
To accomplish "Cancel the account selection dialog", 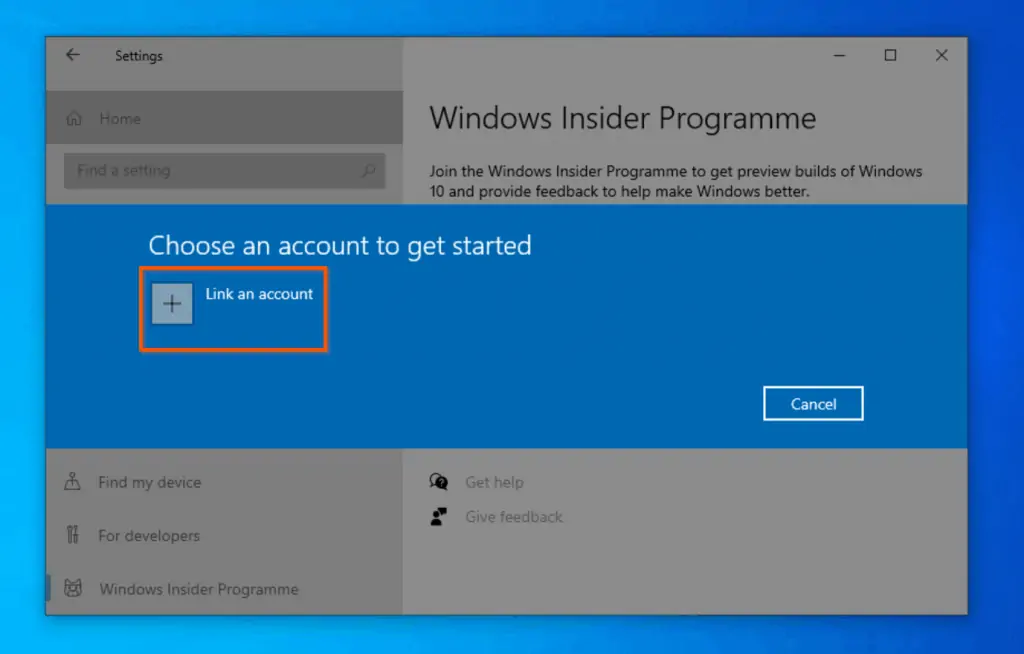I will pos(813,404).
